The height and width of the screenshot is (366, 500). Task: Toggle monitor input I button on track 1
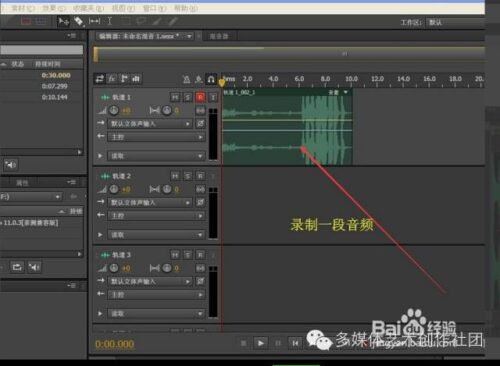(x=213, y=97)
